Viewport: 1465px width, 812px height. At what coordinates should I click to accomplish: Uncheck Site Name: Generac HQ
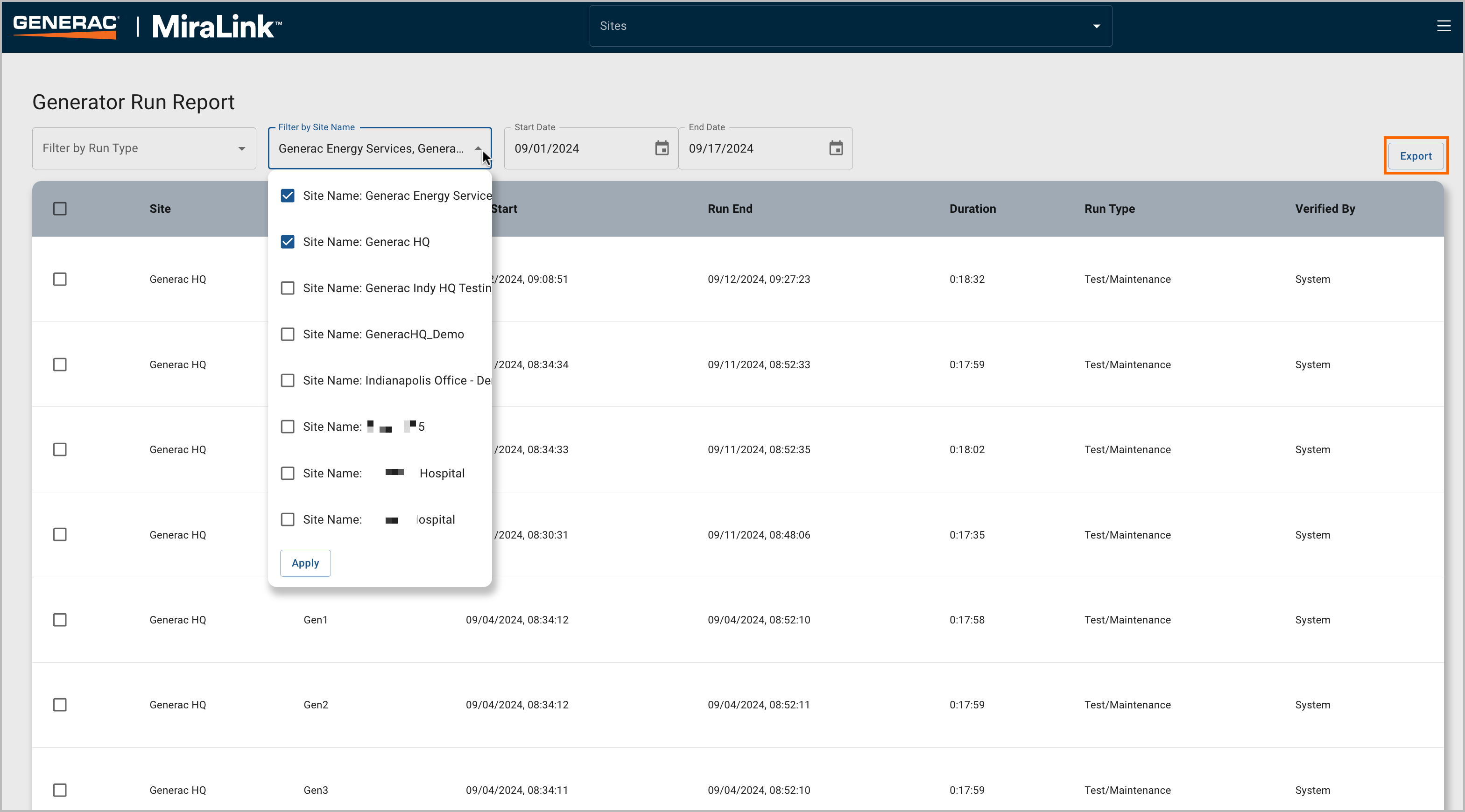pos(288,242)
